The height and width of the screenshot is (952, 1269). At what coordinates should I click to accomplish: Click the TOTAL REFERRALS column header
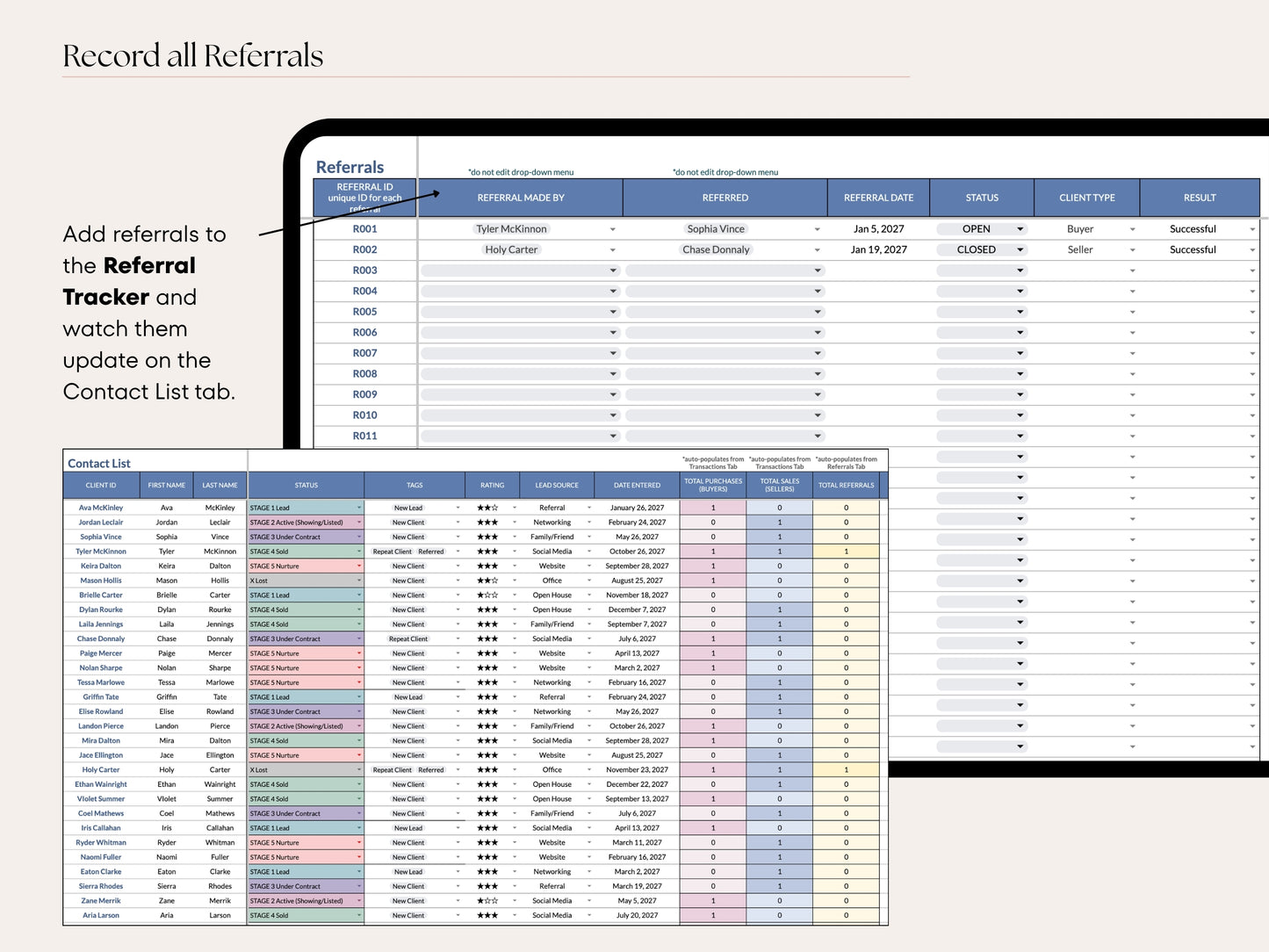coord(847,486)
